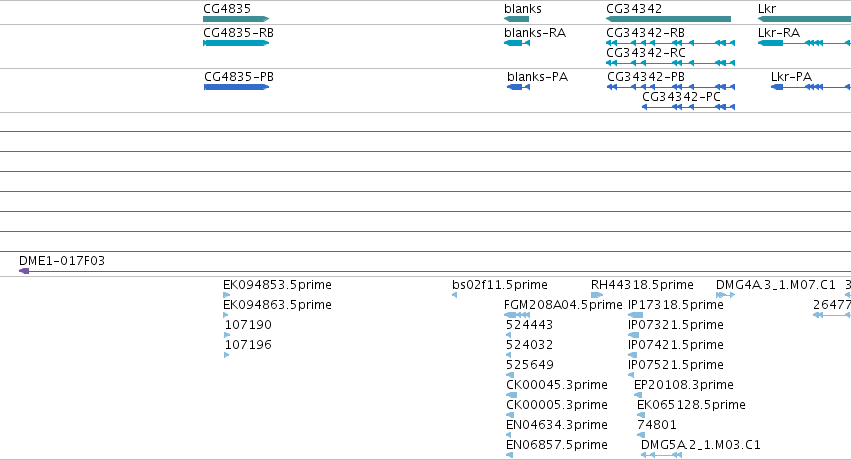The image size is (851, 460).
Task: Select feature 524032
Action: coord(509,355)
